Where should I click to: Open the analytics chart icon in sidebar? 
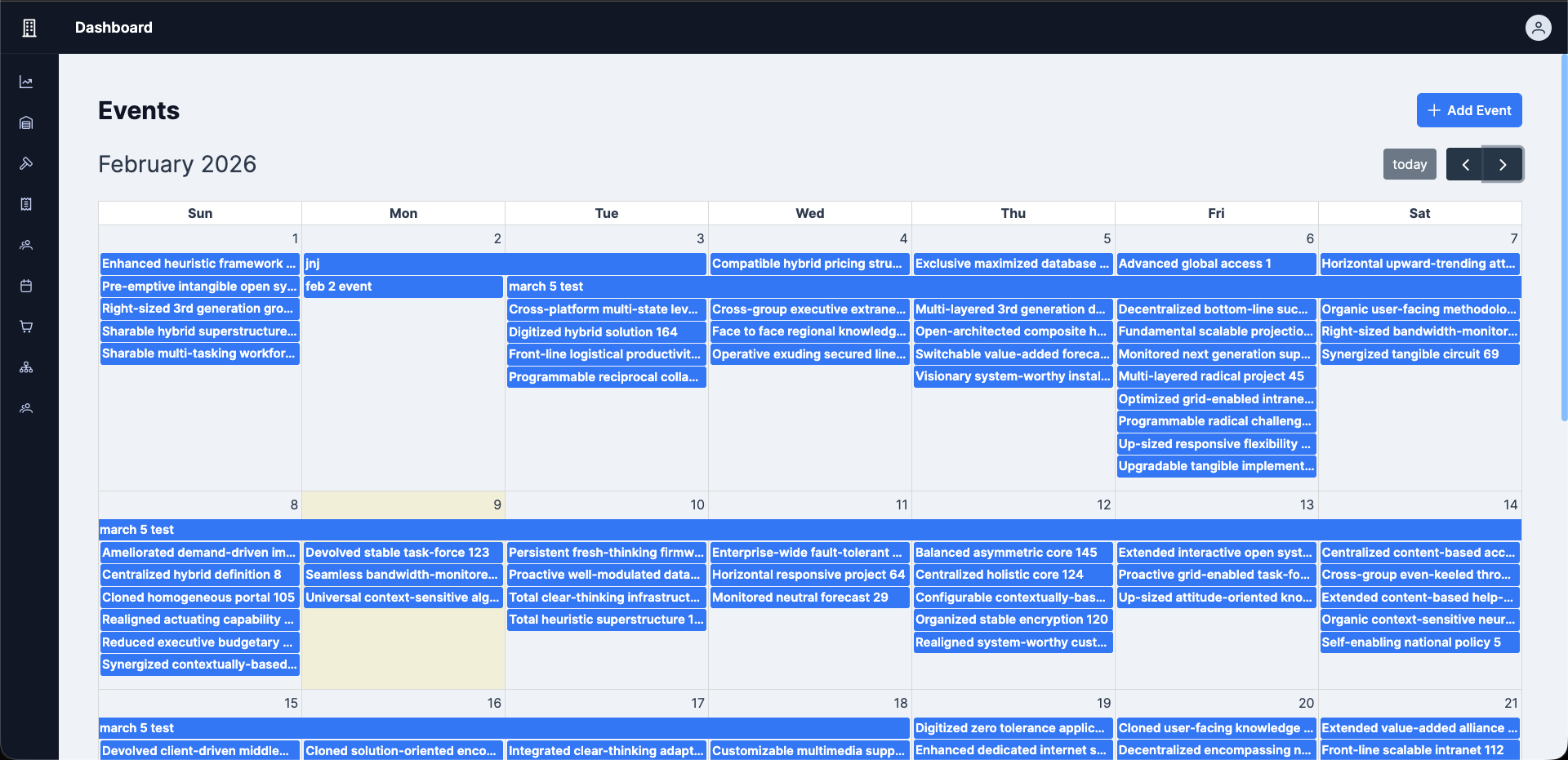click(26, 82)
